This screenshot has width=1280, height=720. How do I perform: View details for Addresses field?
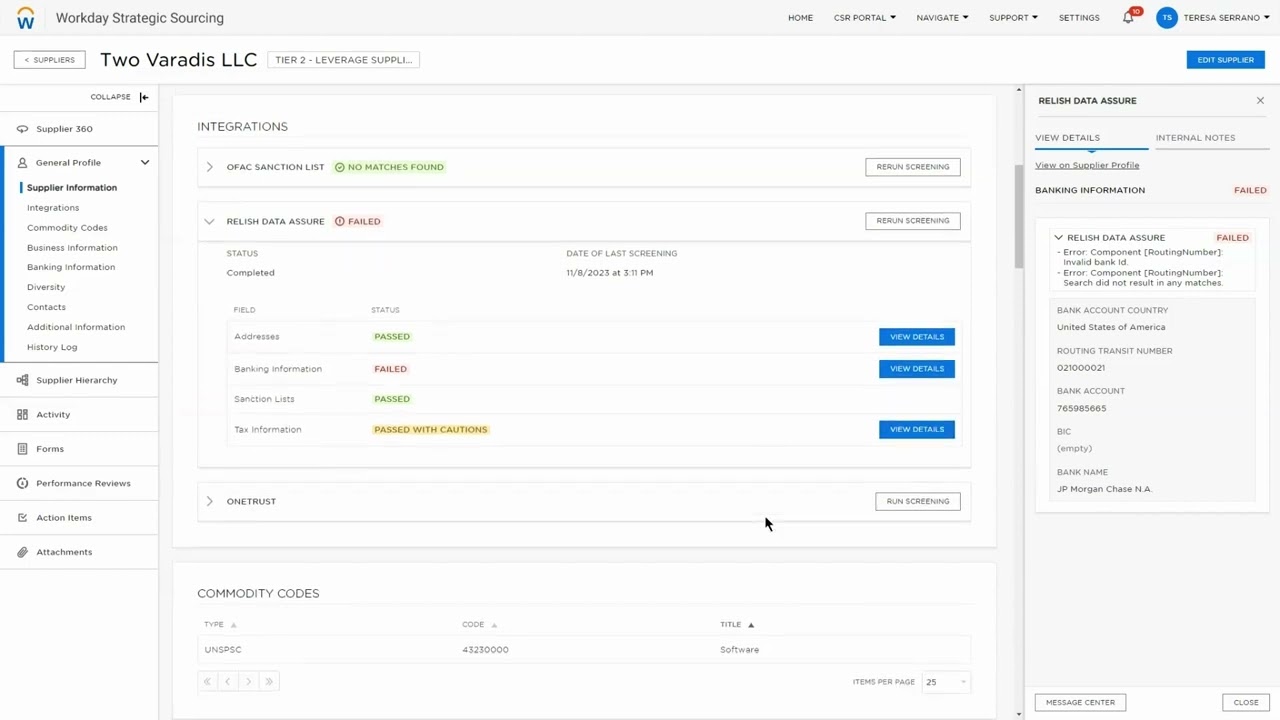pyautogui.click(x=917, y=337)
